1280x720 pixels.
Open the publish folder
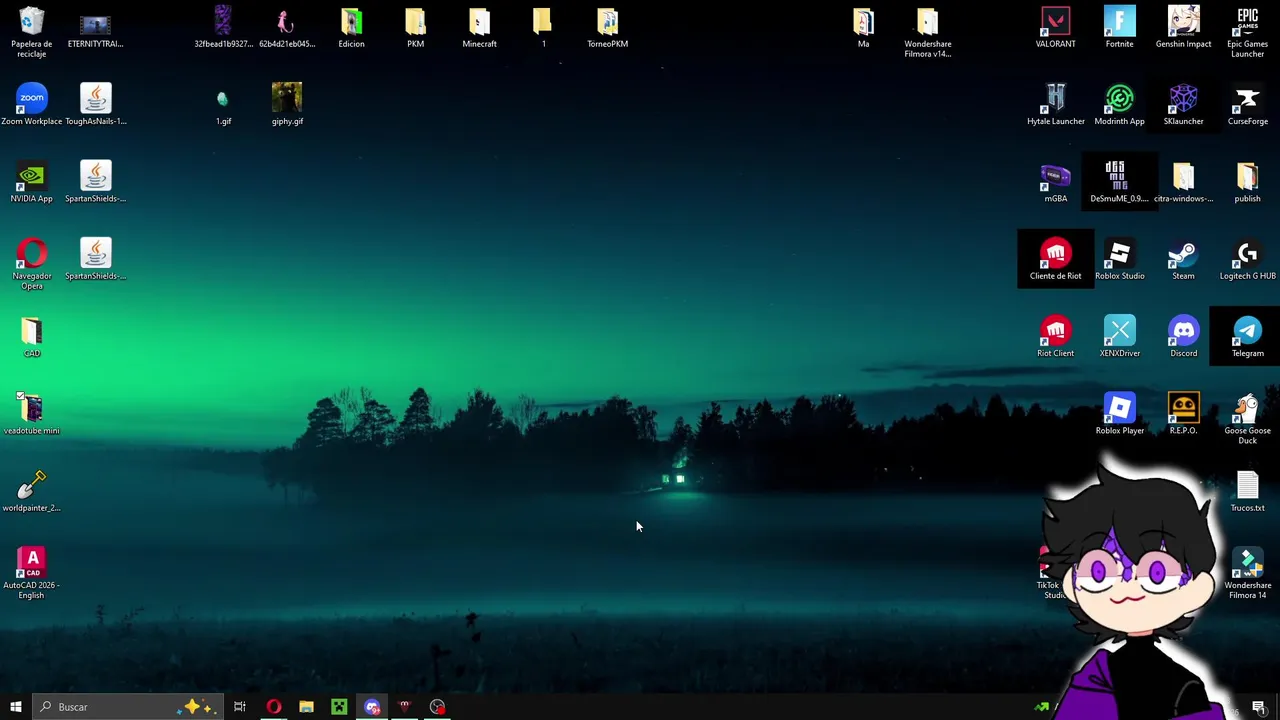[1247, 182]
